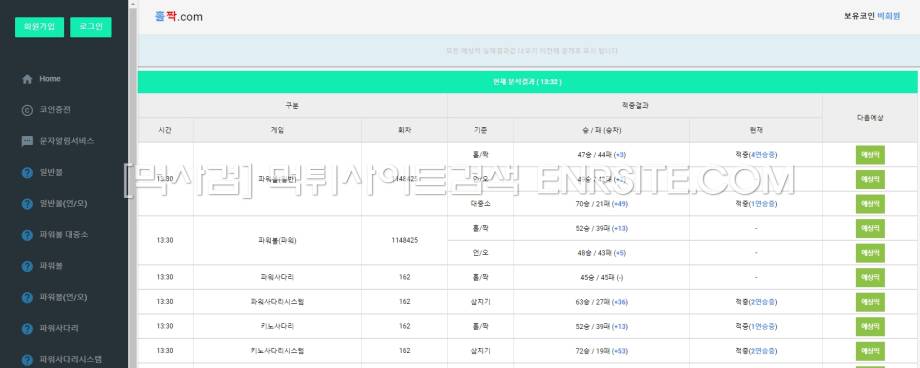This screenshot has width=920, height=368.
Task: Click the 홀짝.com logo
Action: tap(178, 17)
